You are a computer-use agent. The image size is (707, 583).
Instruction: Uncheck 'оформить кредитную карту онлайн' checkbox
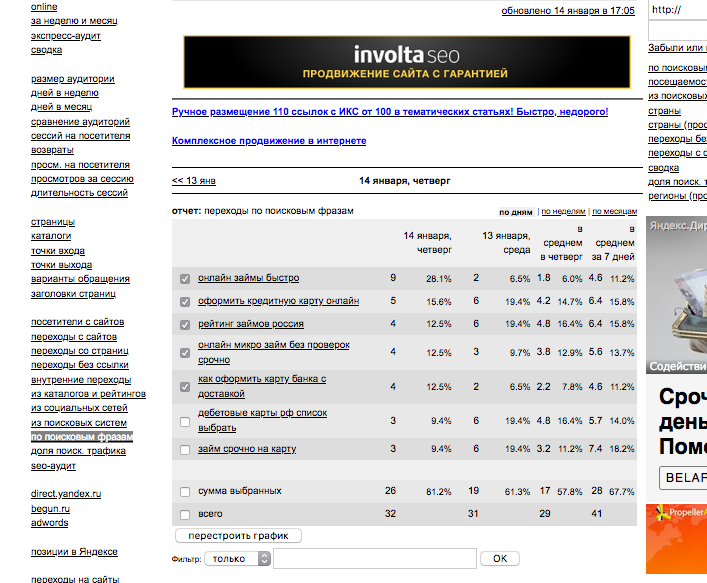[185, 302]
